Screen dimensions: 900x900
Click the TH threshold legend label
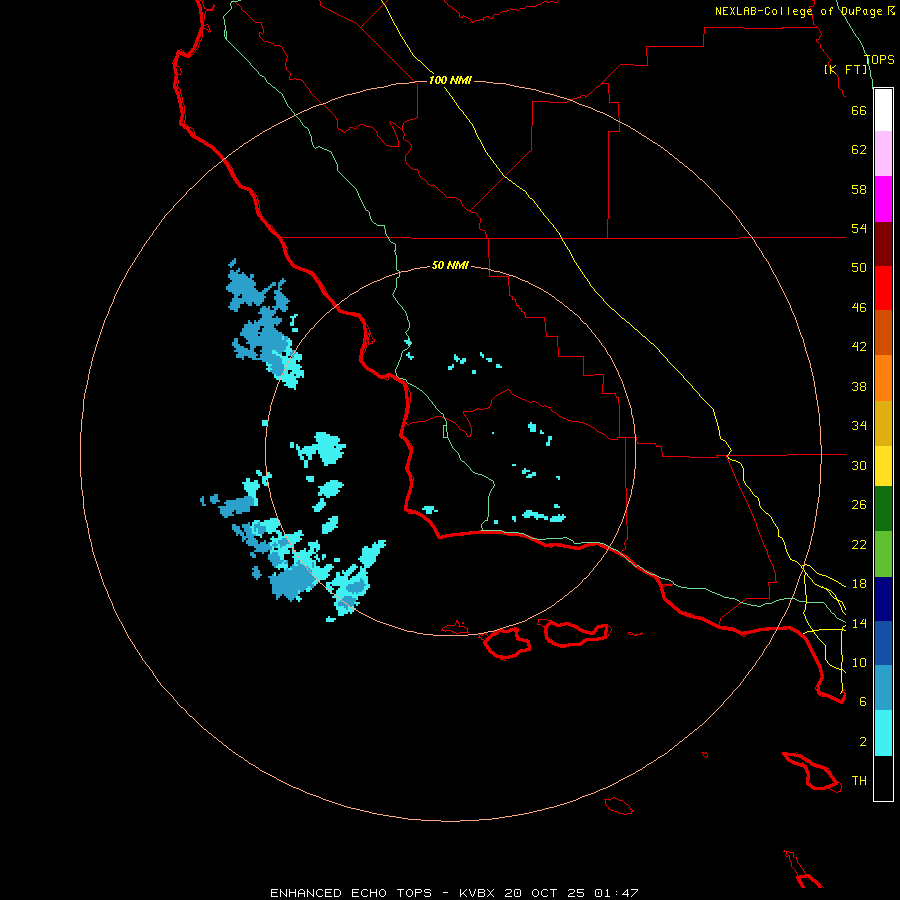point(859,781)
